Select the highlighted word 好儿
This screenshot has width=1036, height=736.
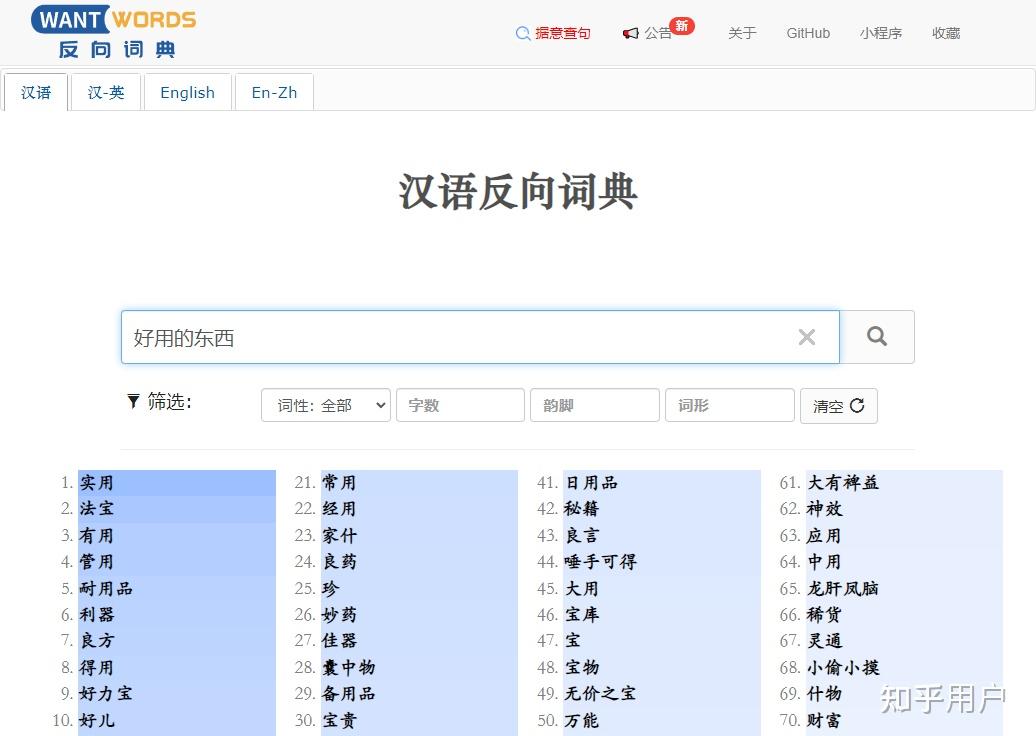97,720
